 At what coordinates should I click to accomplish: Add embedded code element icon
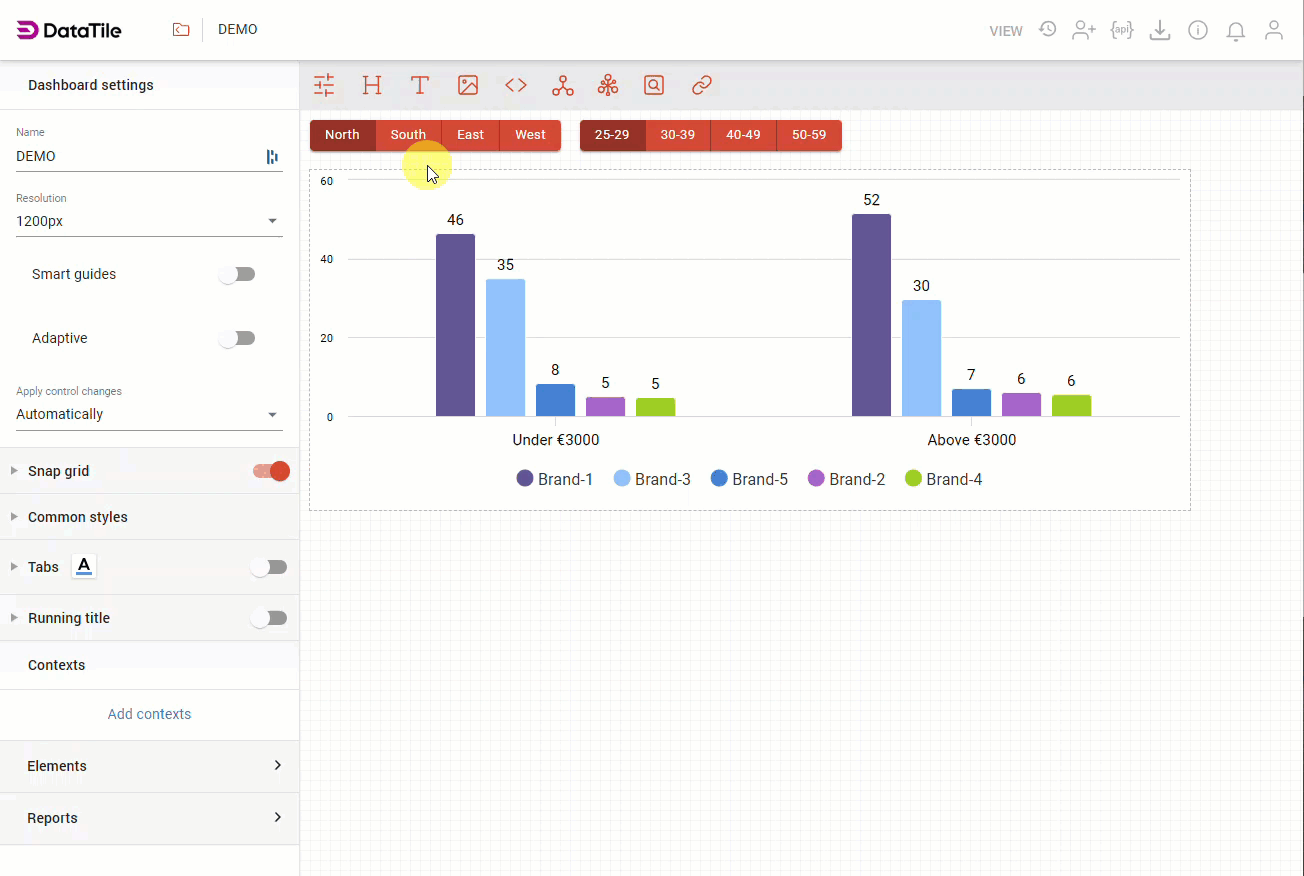pos(516,85)
